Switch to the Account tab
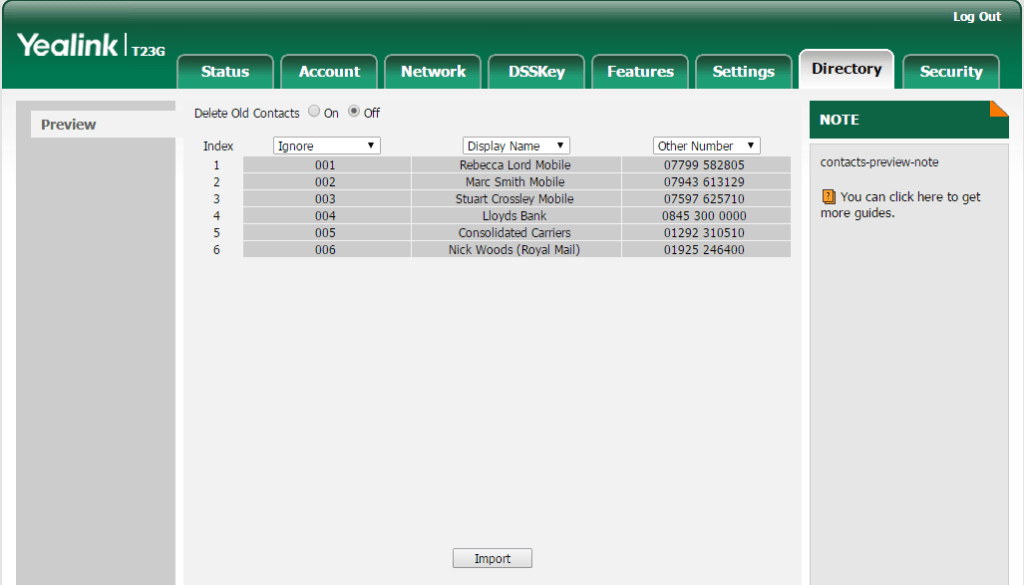Screen dimensions: 1024x585 pyautogui.click(x=329, y=72)
